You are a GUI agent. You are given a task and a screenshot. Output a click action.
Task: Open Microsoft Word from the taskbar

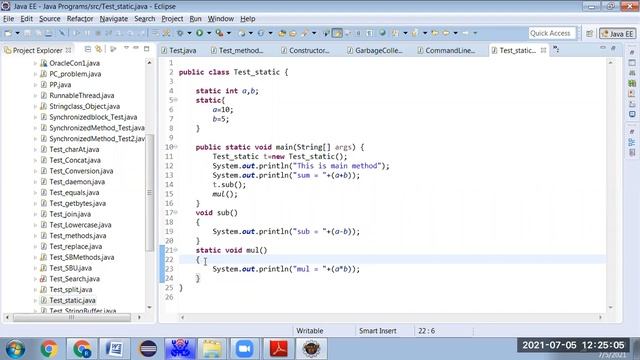[114, 349]
